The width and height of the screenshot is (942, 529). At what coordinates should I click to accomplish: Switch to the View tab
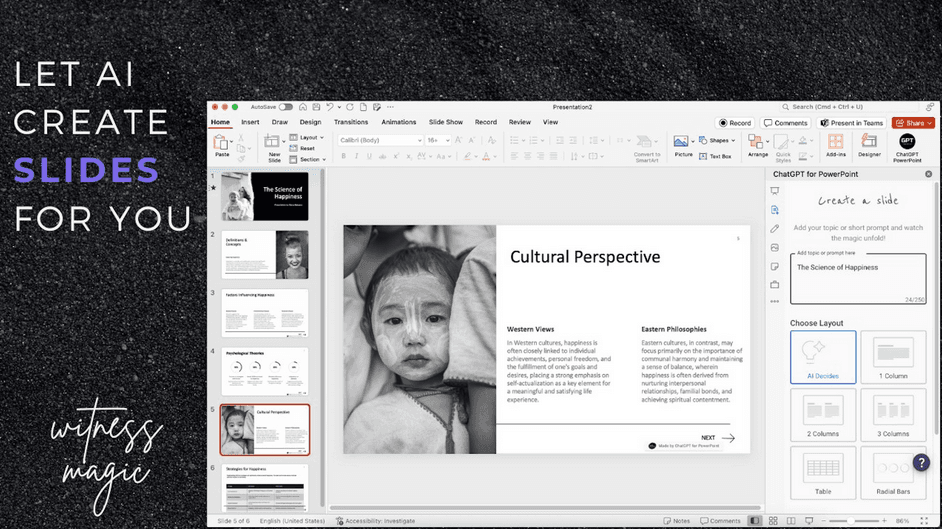(x=550, y=122)
